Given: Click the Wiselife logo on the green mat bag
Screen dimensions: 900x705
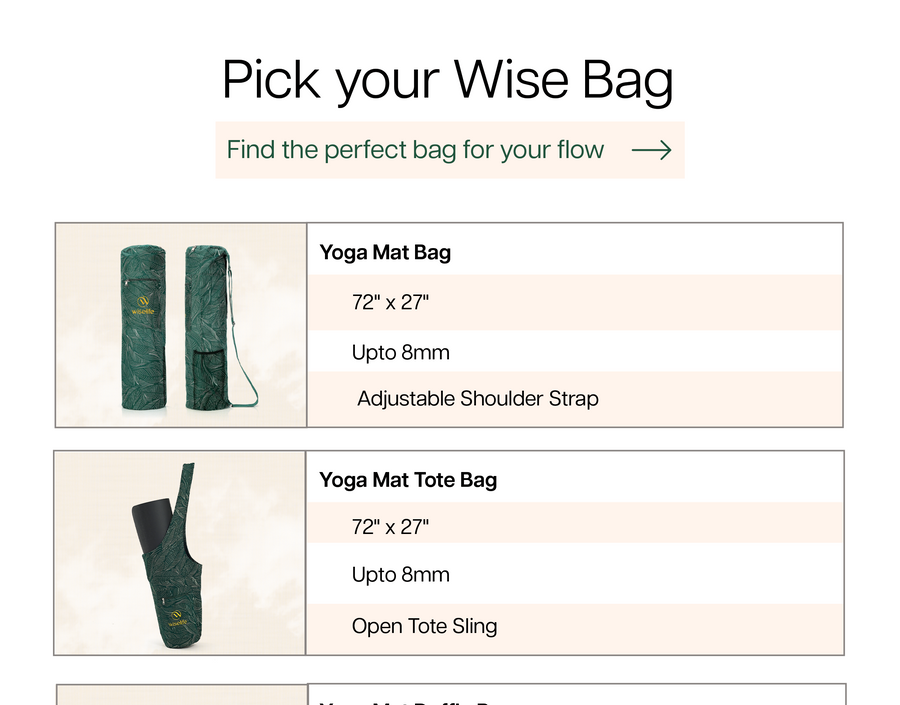Looking at the screenshot, I should click(144, 304).
